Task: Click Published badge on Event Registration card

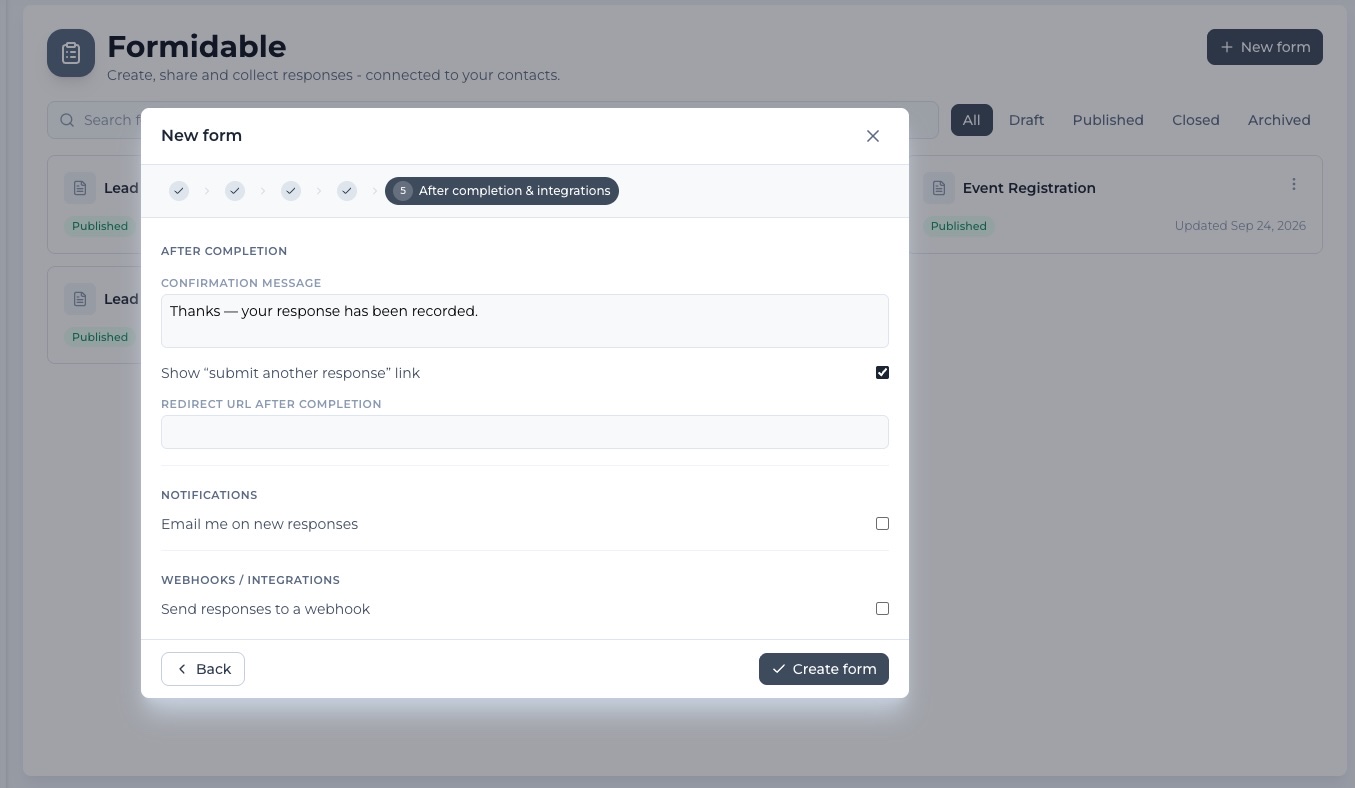Action: (959, 226)
